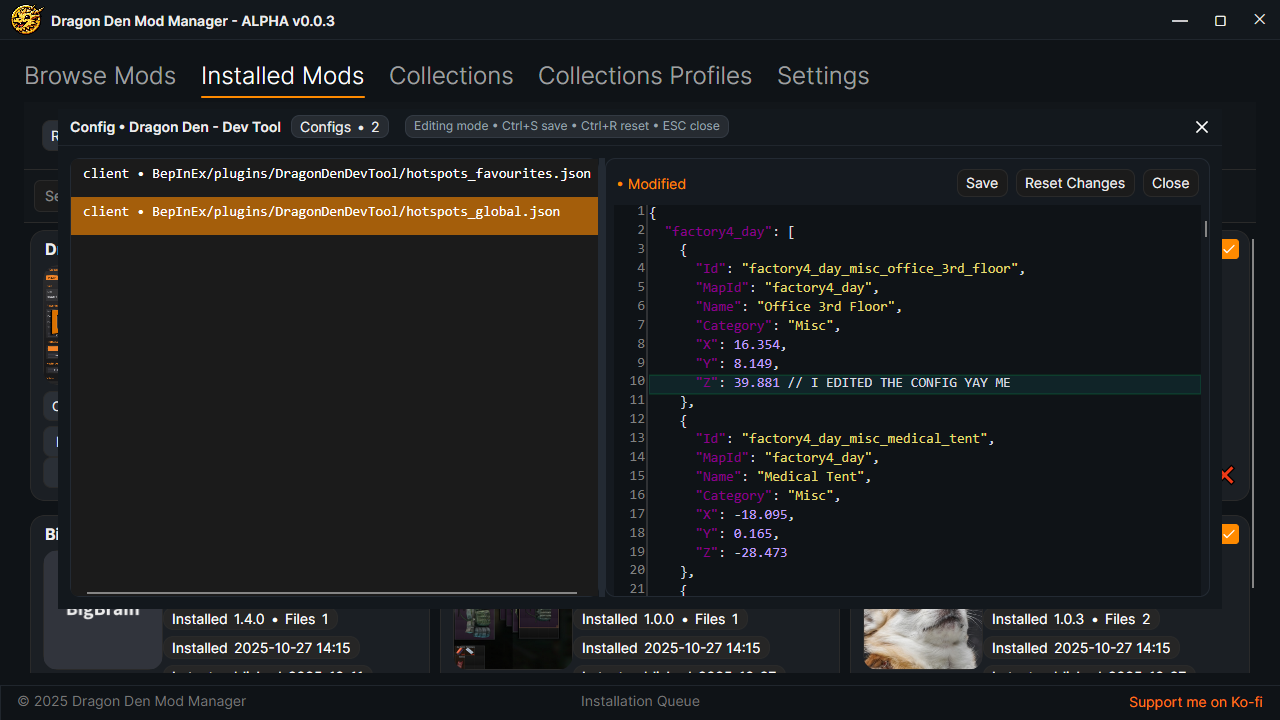Open the Installed Mods tab
The width and height of the screenshot is (1280, 720).
click(282, 76)
